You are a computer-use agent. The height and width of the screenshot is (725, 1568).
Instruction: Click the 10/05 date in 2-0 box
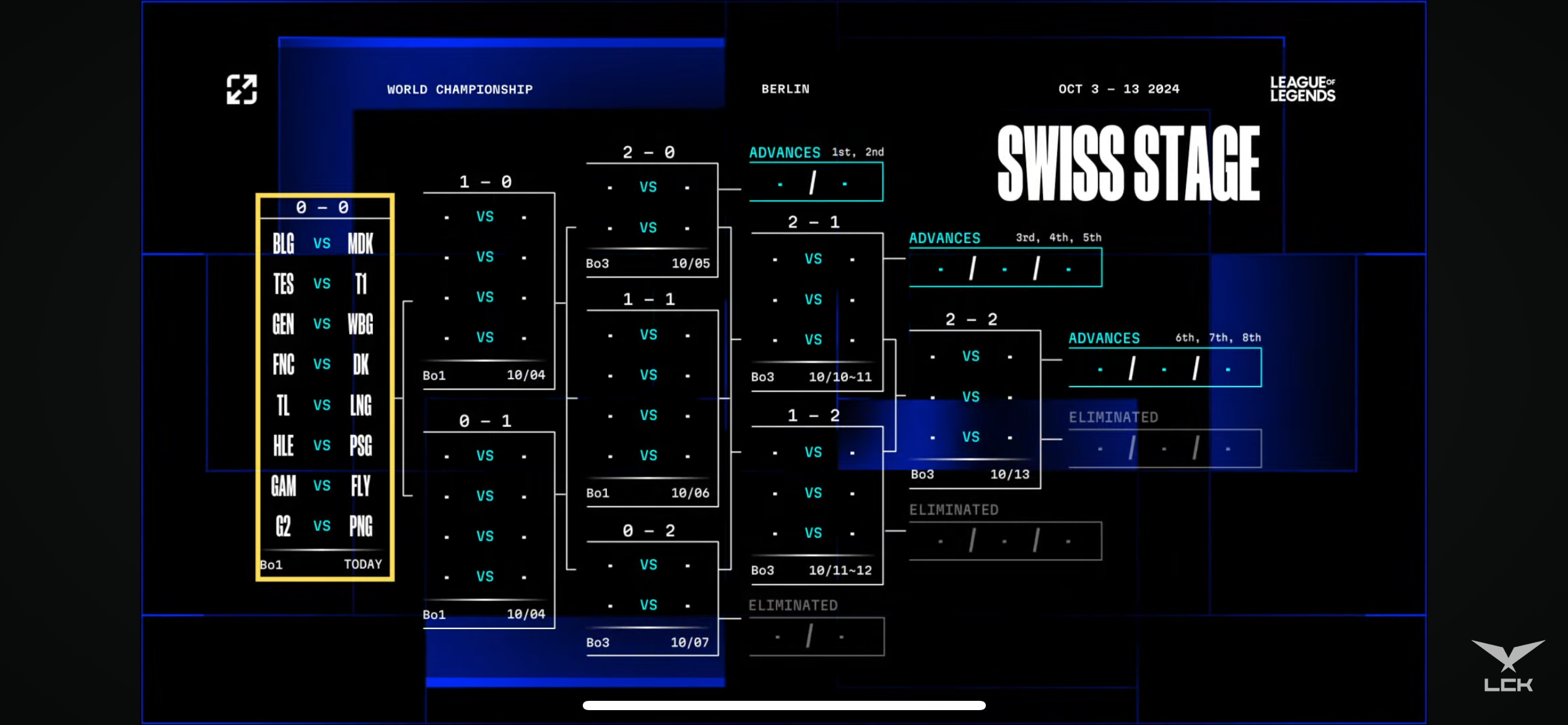690,263
